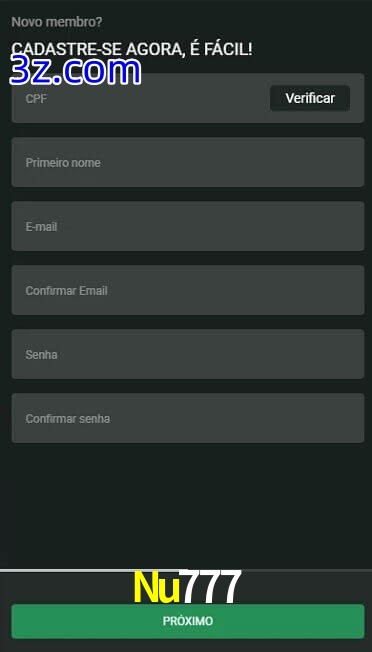Image resolution: width=372 pixels, height=652 pixels.
Task: Click the Senha password field
Action: point(188,354)
